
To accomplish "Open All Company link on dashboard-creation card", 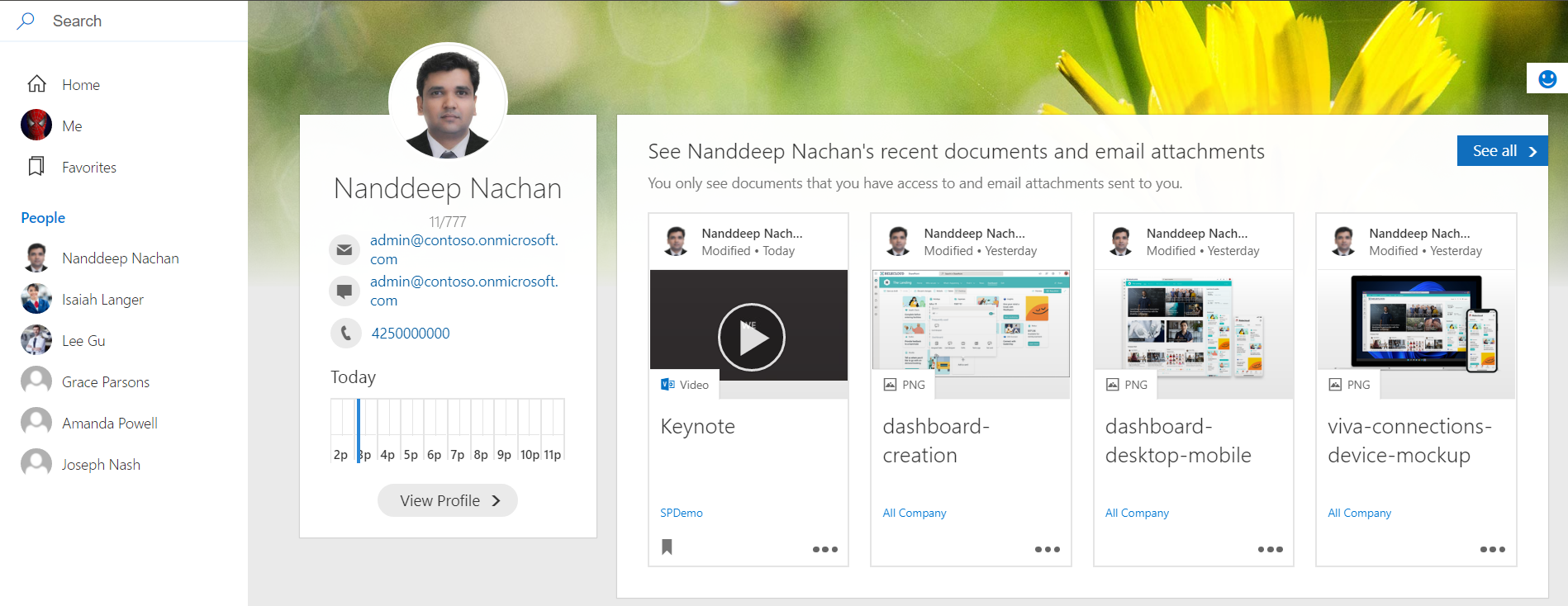I will (915, 513).
